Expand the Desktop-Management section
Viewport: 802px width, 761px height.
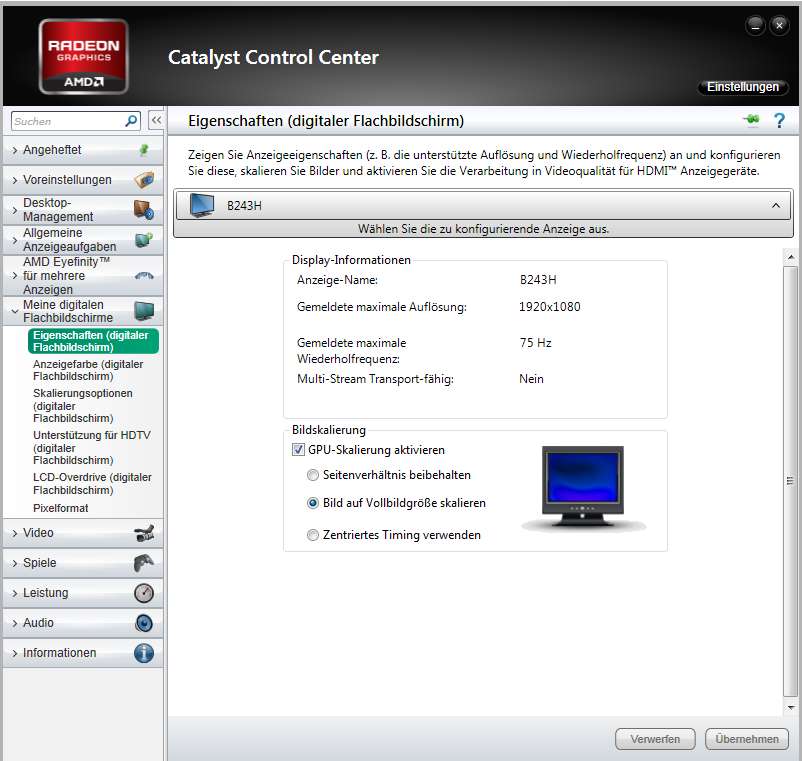click(83, 210)
